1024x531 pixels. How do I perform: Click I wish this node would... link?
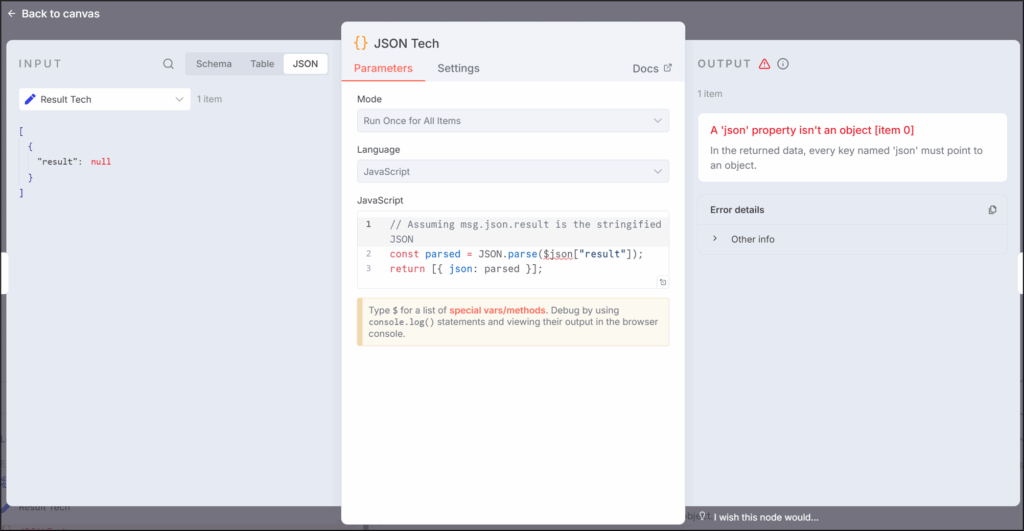[765, 517]
